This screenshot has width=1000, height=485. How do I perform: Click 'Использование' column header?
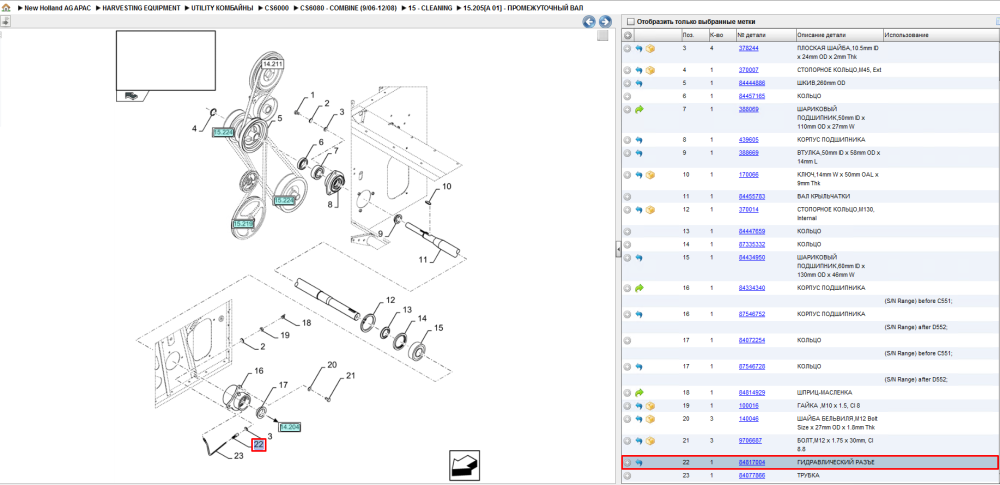pyautogui.click(x=908, y=35)
